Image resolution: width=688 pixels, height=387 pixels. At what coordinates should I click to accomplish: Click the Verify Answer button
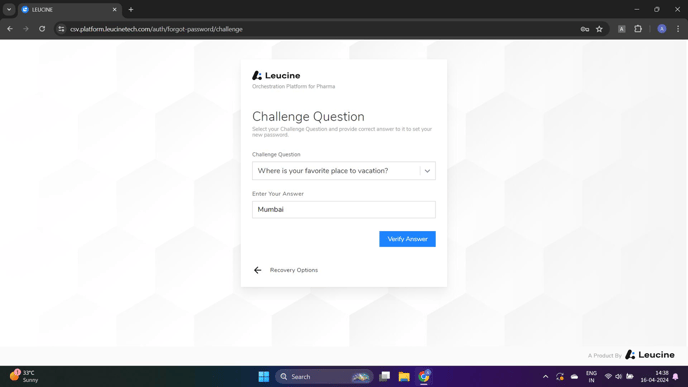pyautogui.click(x=407, y=239)
